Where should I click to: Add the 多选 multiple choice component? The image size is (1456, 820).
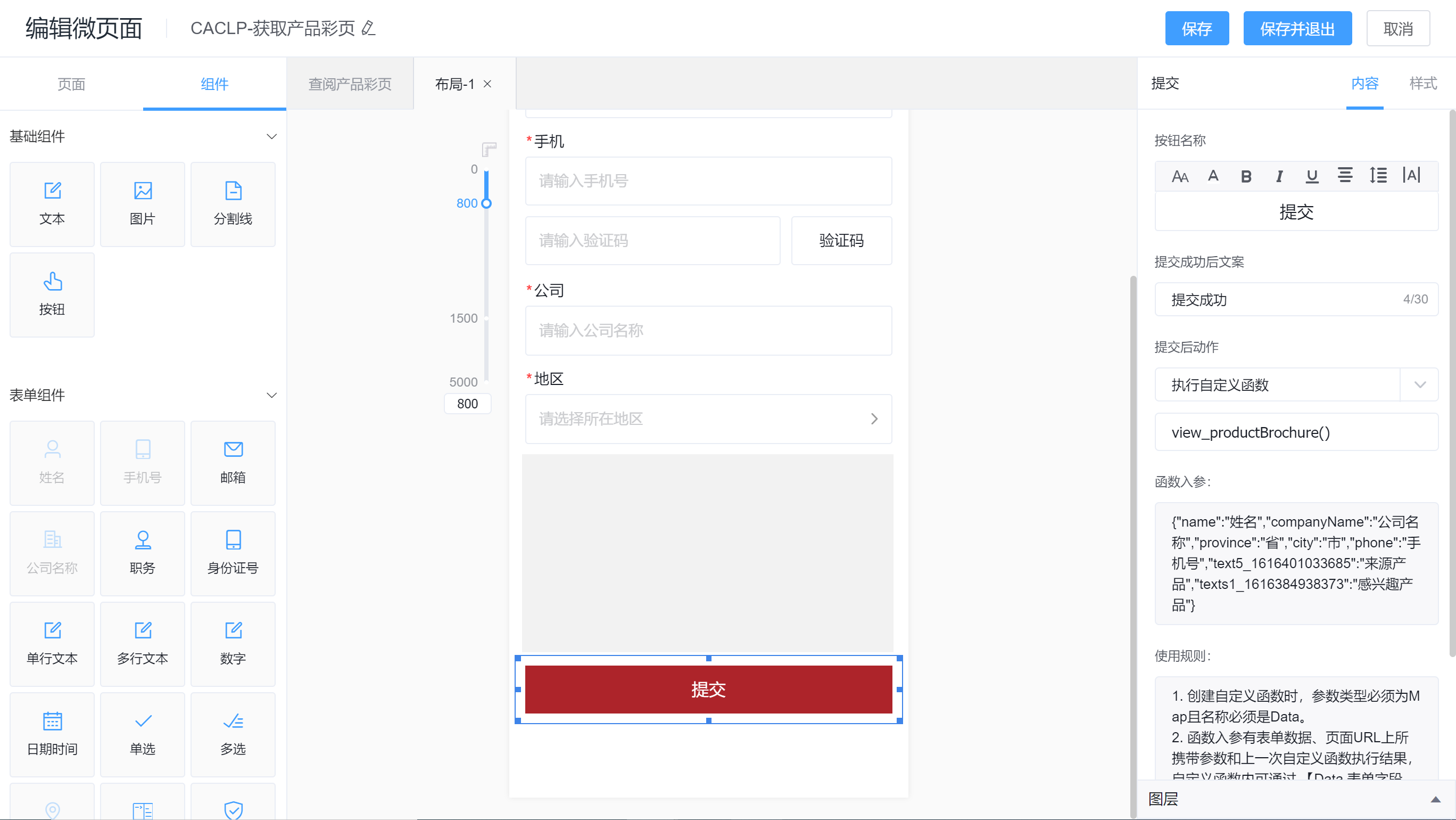pyautogui.click(x=233, y=734)
